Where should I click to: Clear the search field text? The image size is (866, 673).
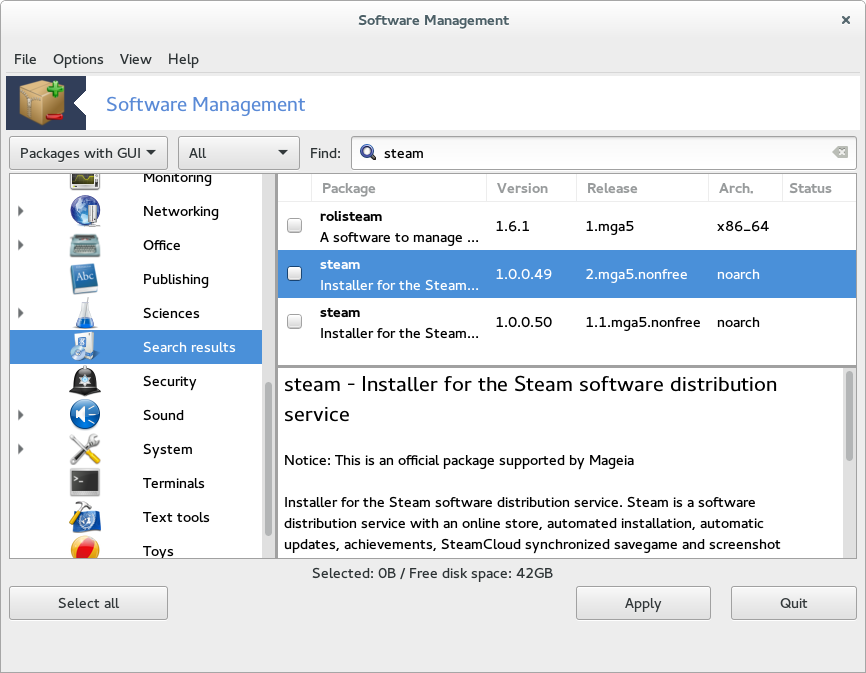[840, 153]
